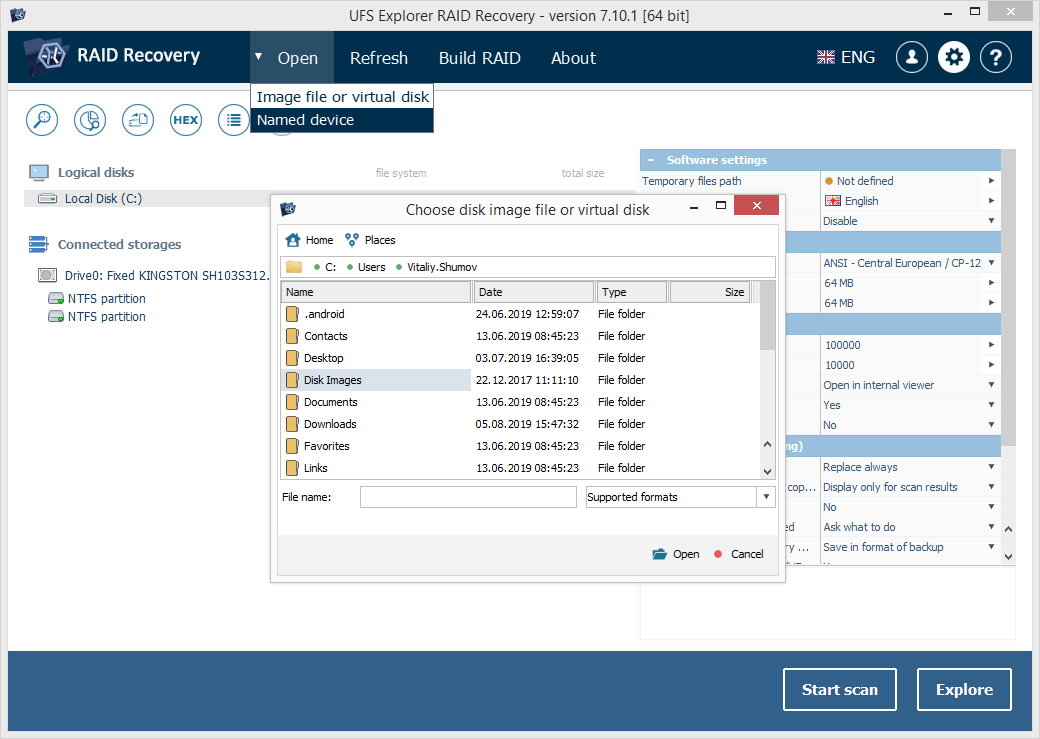Sort by the Name column header
The height and width of the screenshot is (739, 1040).
point(376,292)
